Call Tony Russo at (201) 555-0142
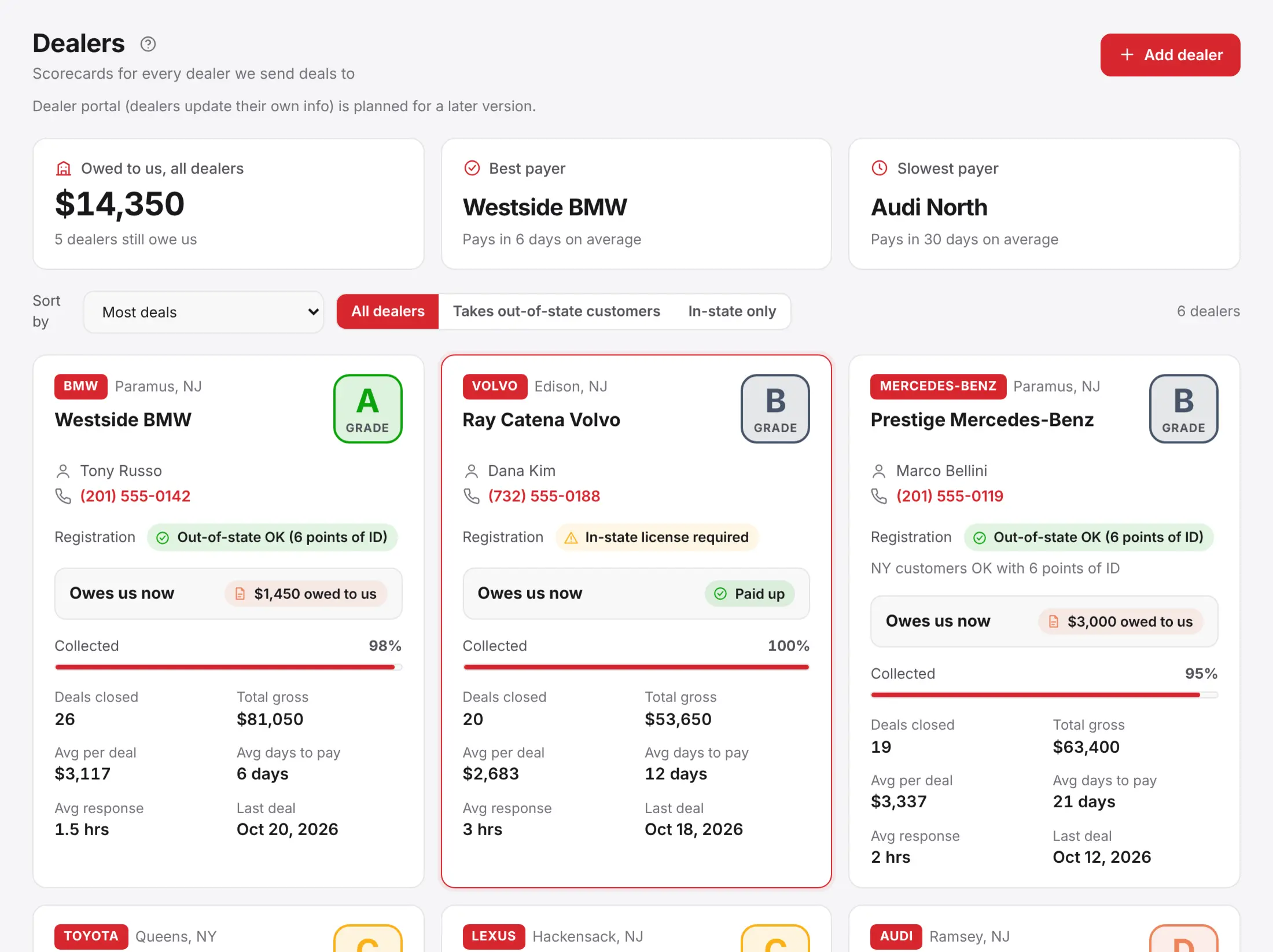Image resolution: width=1273 pixels, height=952 pixels. (x=135, y=496)
